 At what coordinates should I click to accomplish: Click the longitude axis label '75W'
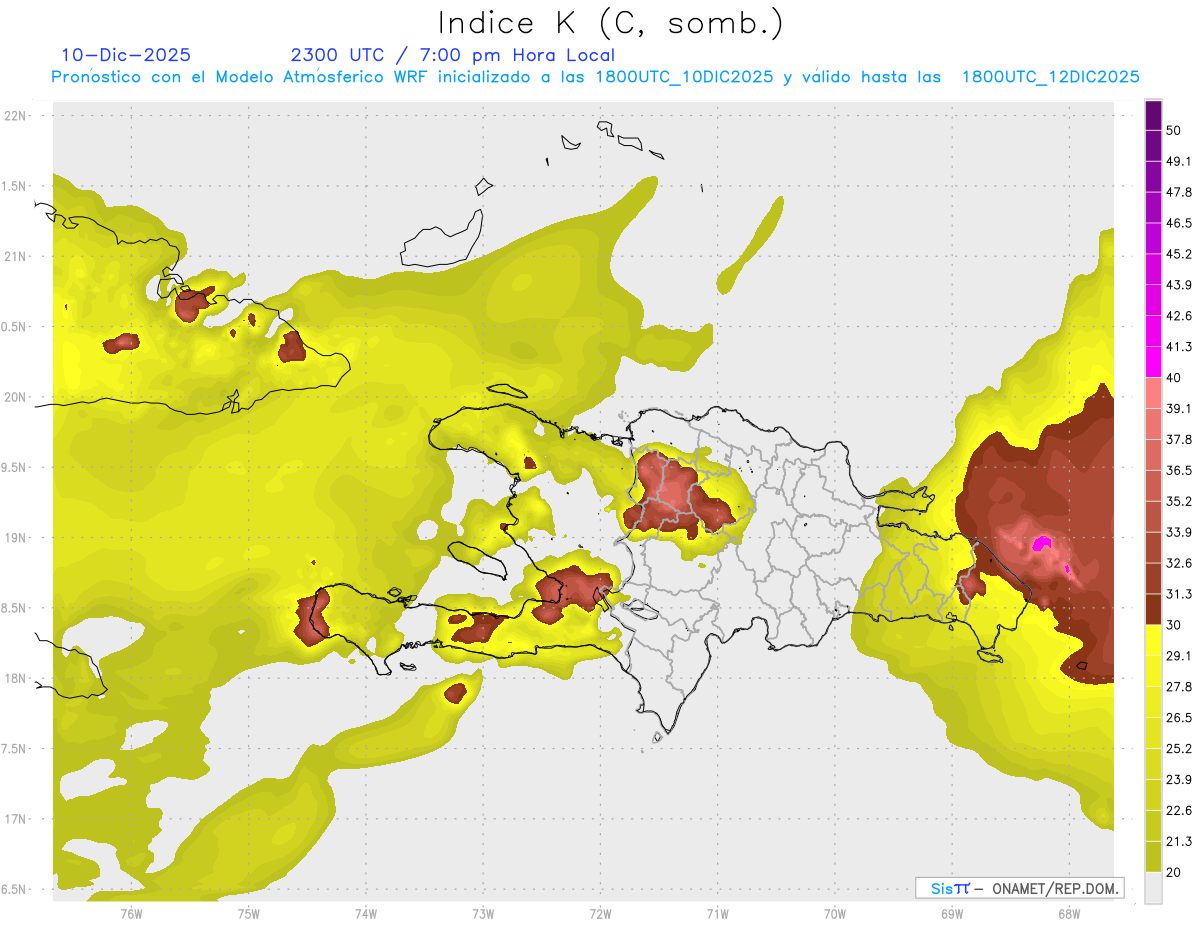[x=249, y=914]
